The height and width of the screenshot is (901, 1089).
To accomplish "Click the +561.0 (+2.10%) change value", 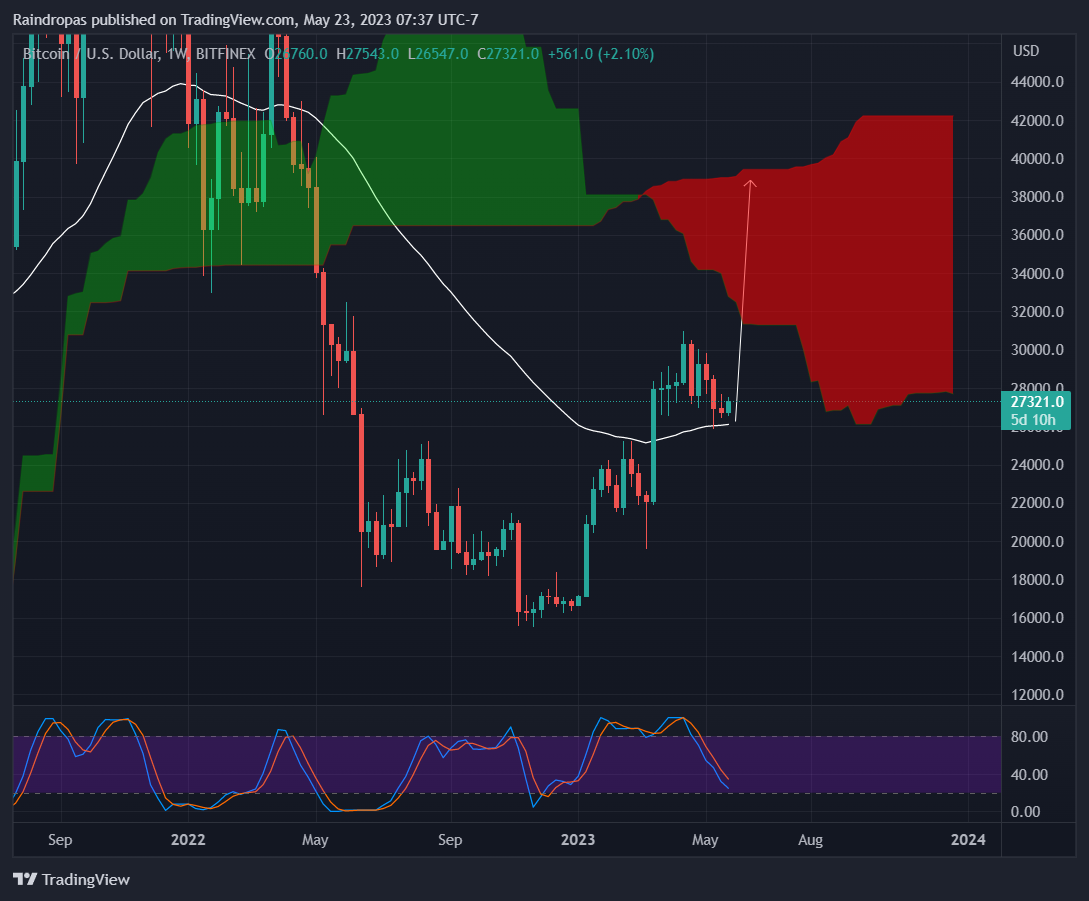I will [x=601, y=54].
